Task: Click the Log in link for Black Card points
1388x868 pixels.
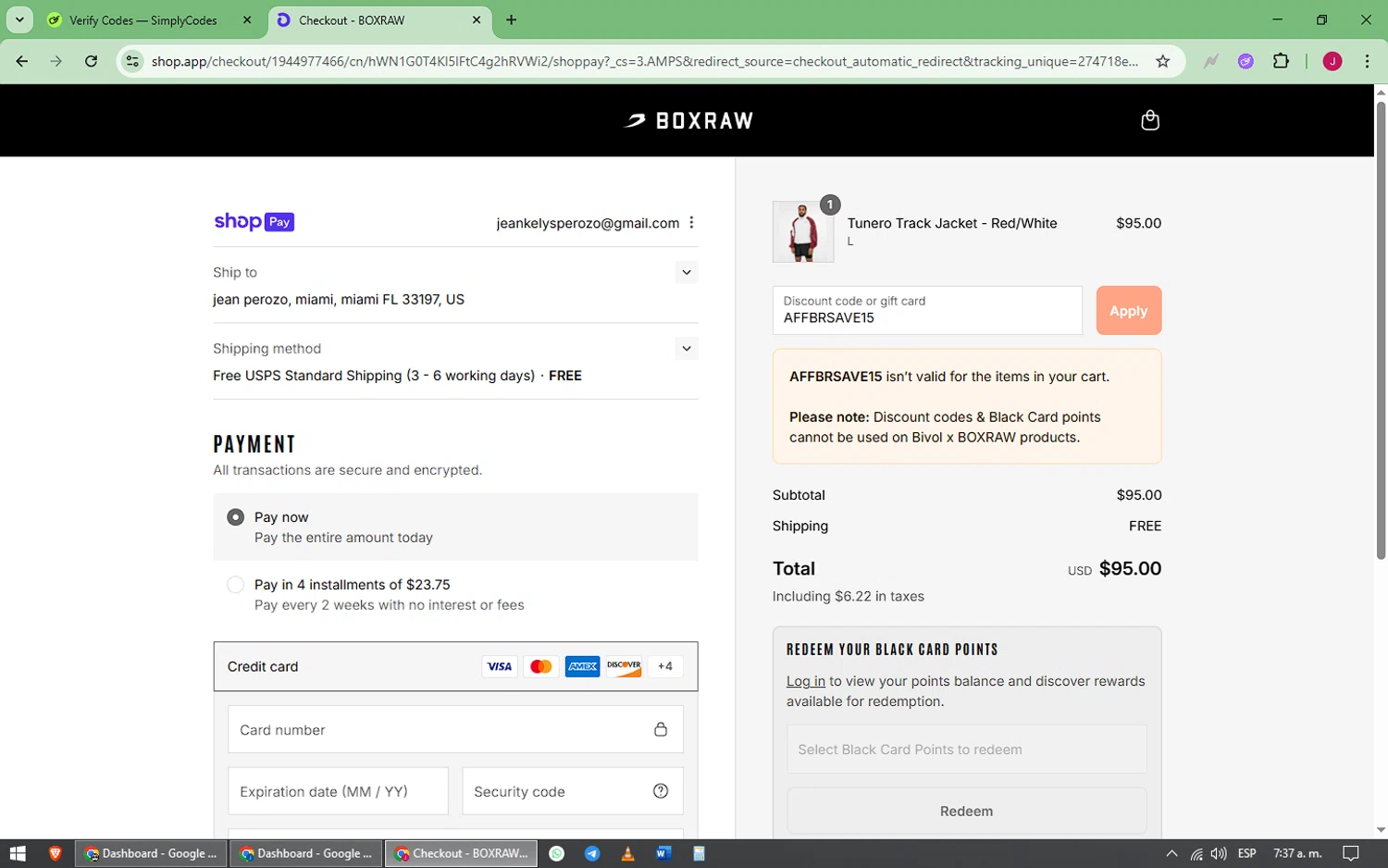Action: click(805, 681)
